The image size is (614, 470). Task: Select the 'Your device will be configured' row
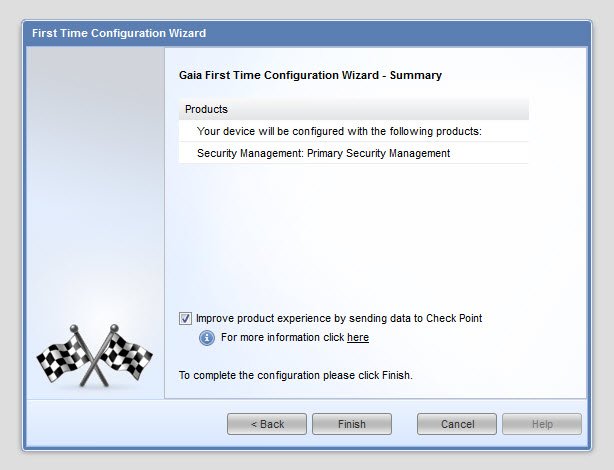(354, 131)
